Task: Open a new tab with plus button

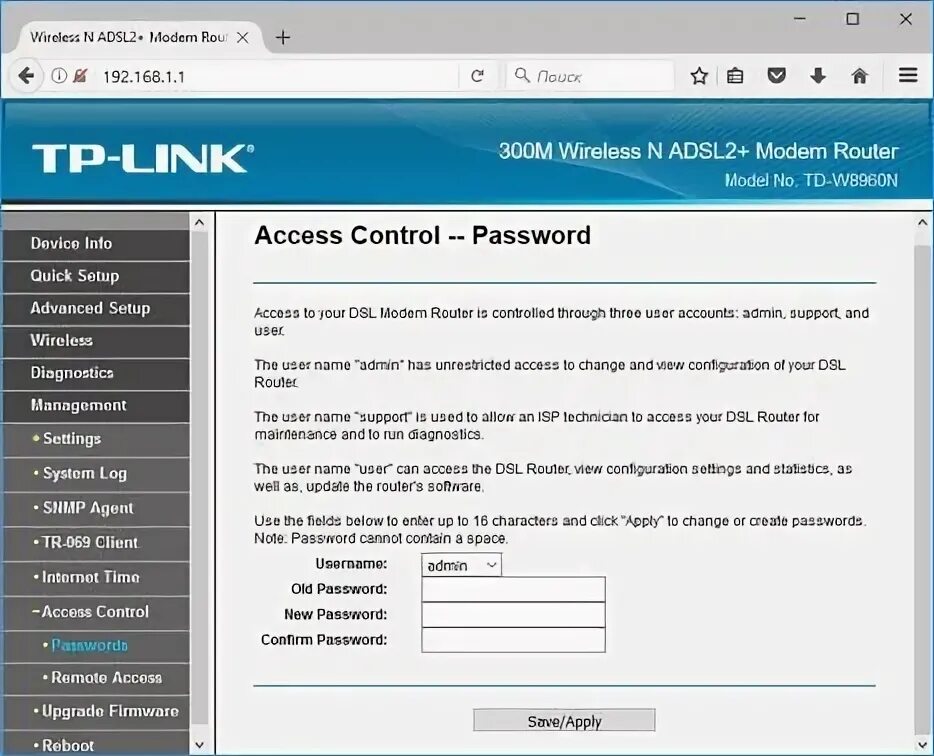Action: click(283, 38)
